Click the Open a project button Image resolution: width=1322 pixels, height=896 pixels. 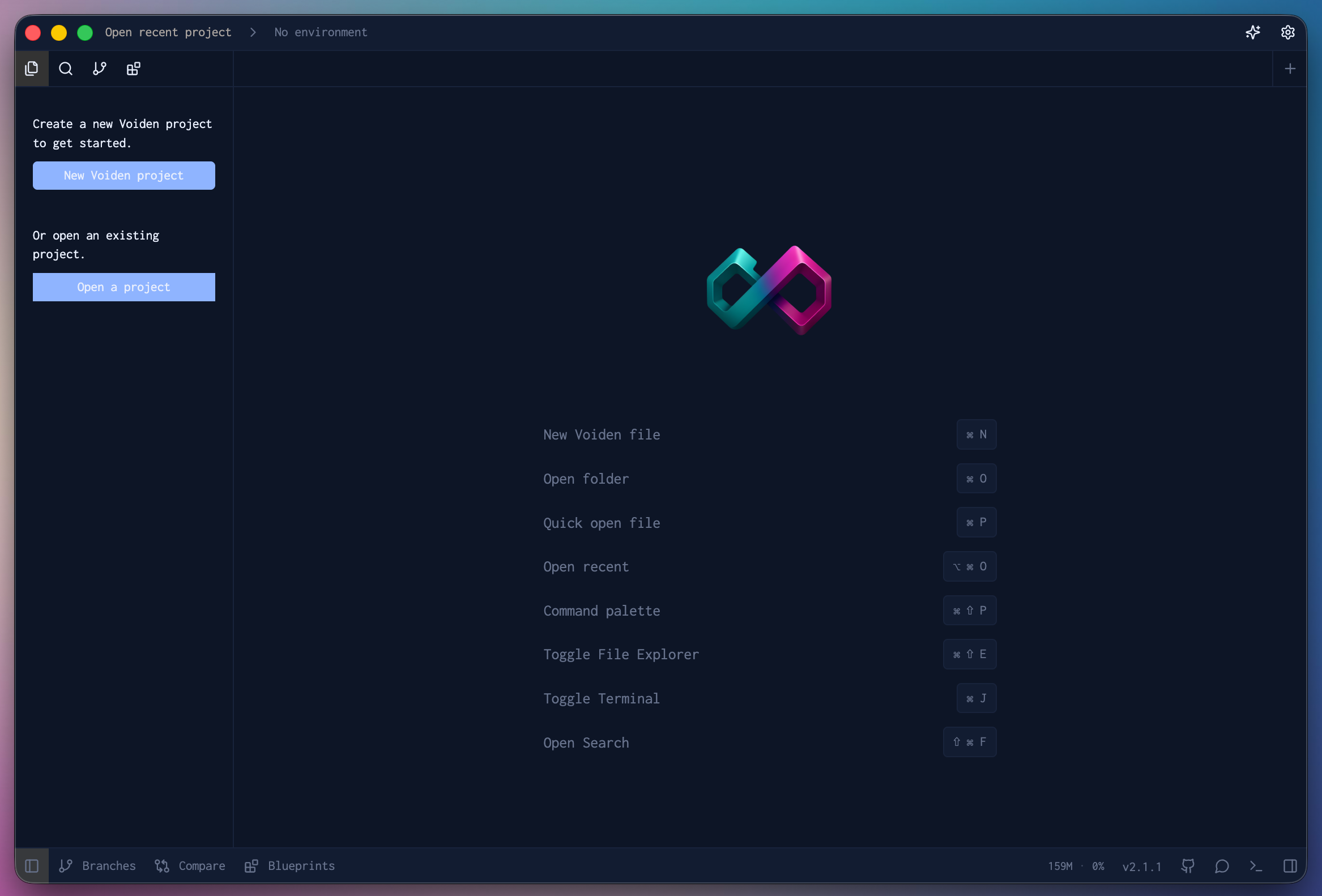coord(124,287)
